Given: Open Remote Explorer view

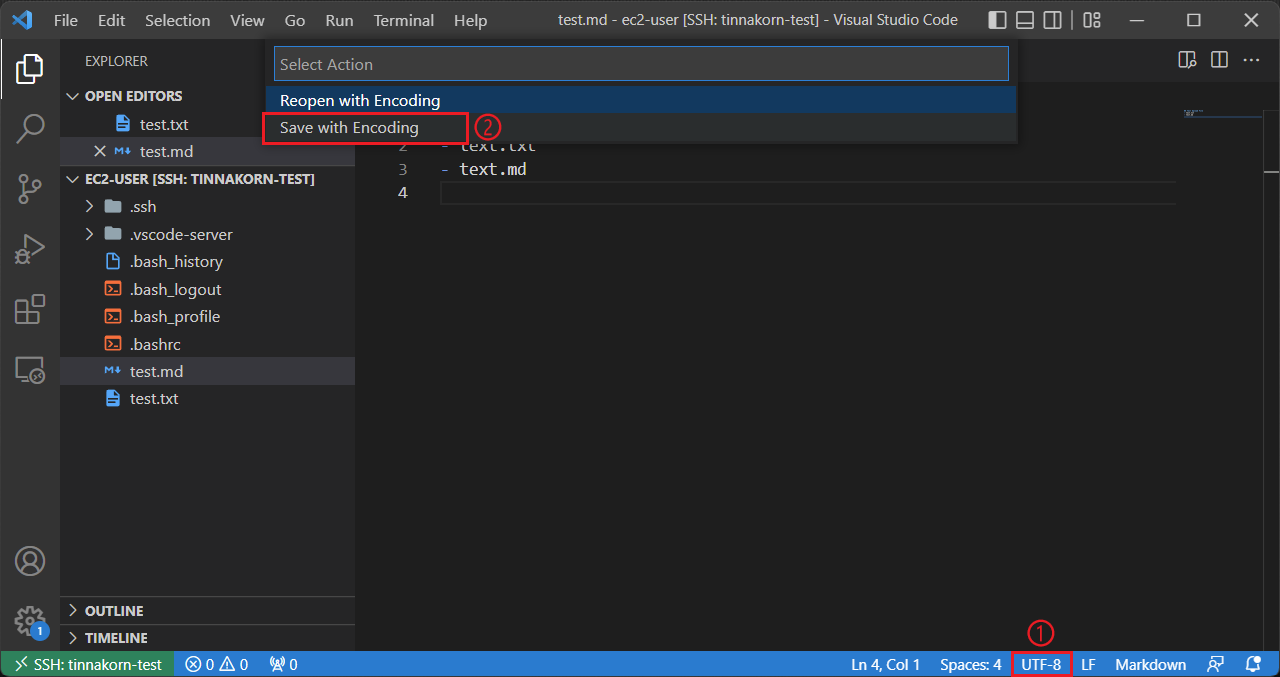Looking at the screenshot, I should 30,370.
